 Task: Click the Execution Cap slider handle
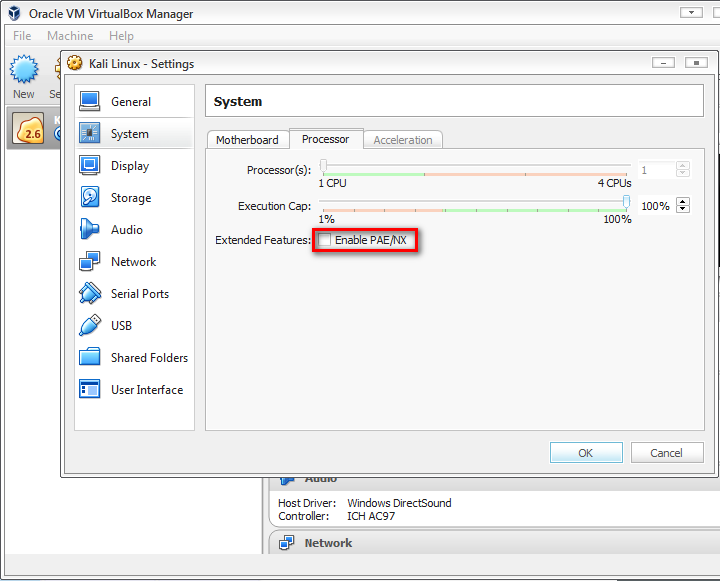click(x=627, y=203)
